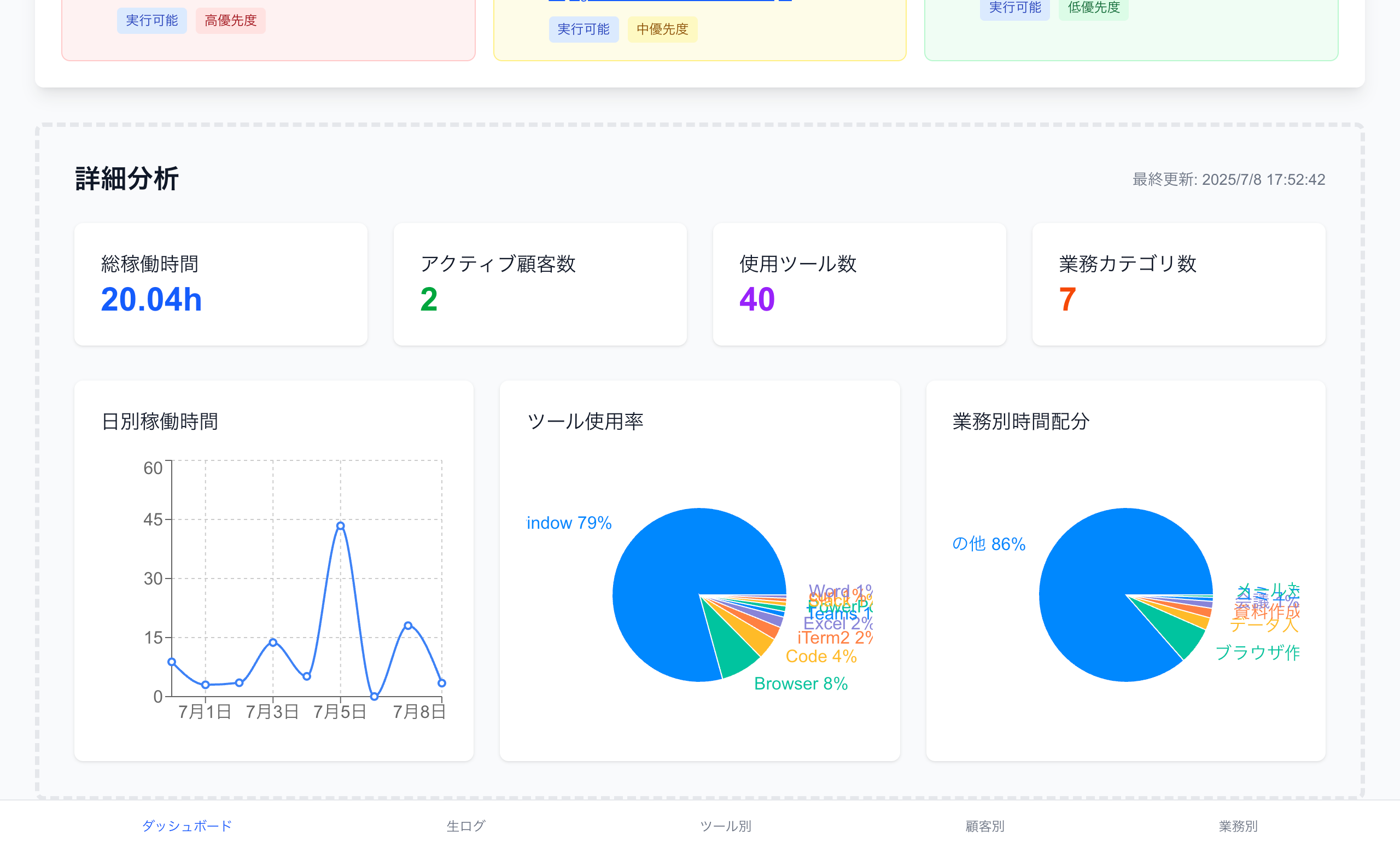Switch to the 生ログ tab

[x=465, y=826]
